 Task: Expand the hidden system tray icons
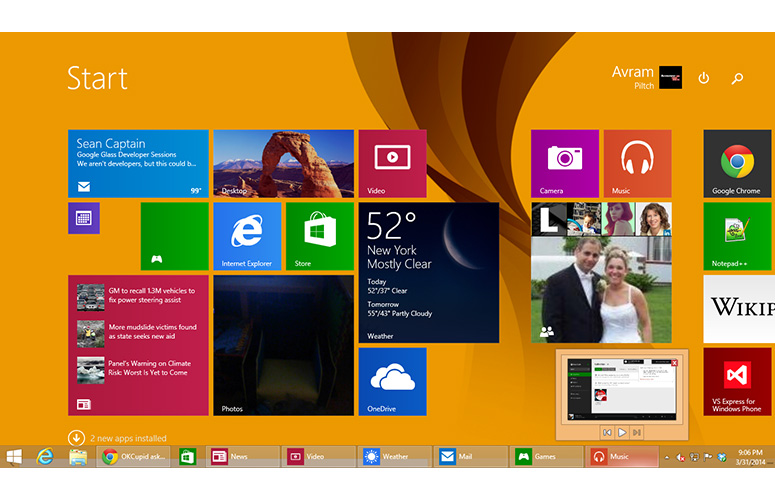[x=667, y=458]
